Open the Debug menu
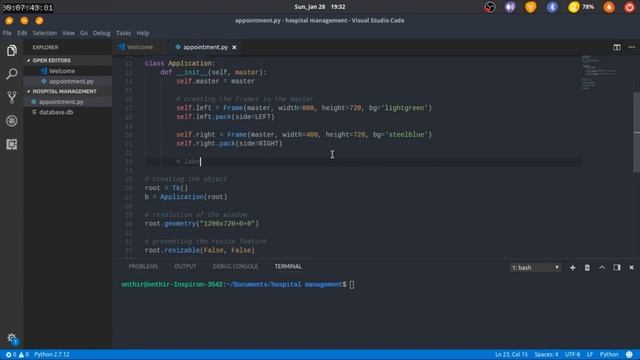This screenshot has height=360, width=640. pyautogui.click(x=101, y=33)
